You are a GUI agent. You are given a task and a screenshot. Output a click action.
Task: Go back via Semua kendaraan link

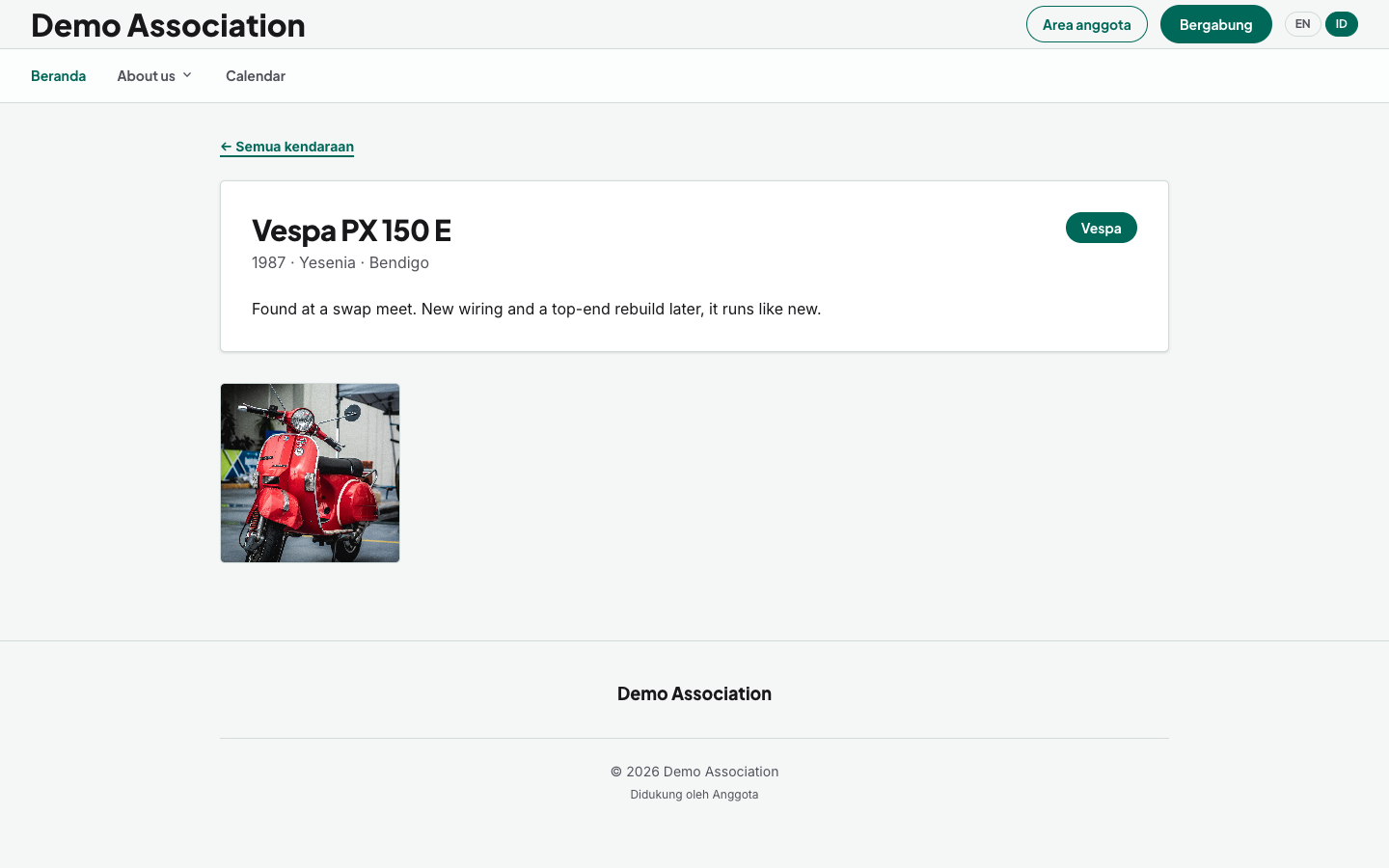point(287,147)
